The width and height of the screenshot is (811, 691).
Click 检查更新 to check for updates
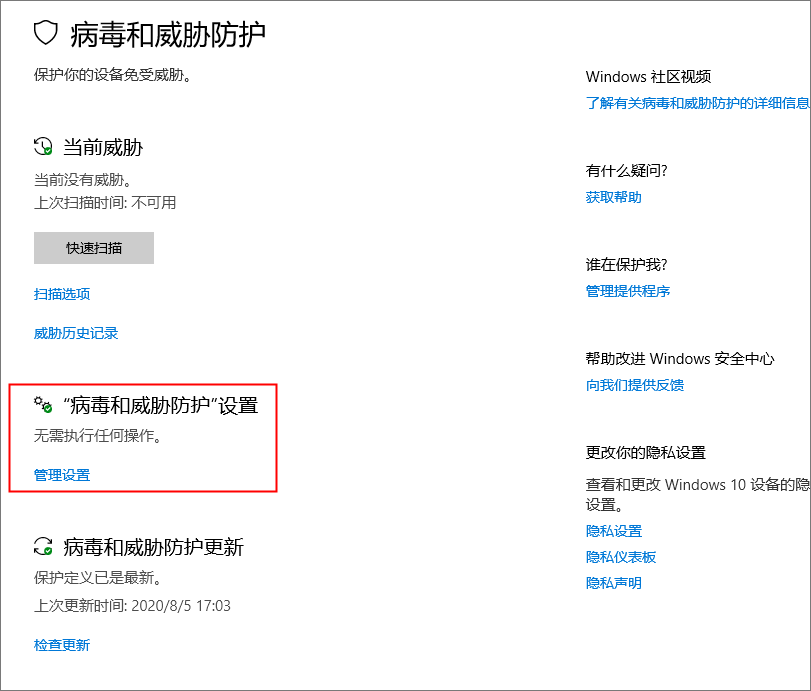click(x=62, y=645)
